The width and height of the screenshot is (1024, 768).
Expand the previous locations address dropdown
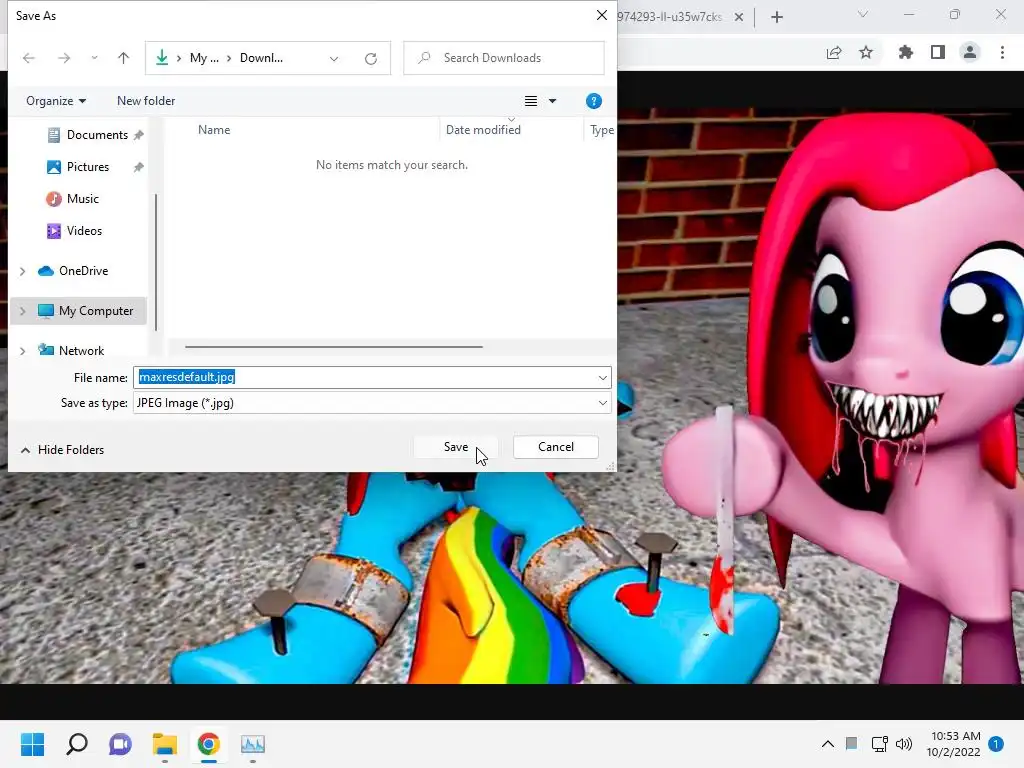pos(334,59)
